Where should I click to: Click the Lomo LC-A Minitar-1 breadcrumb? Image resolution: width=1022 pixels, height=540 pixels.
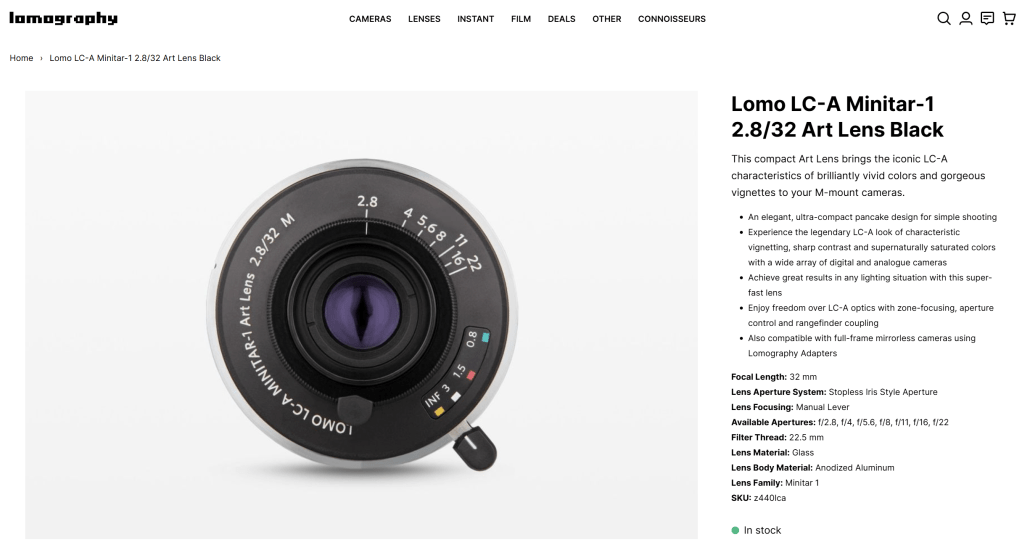[x=135, y=58]
